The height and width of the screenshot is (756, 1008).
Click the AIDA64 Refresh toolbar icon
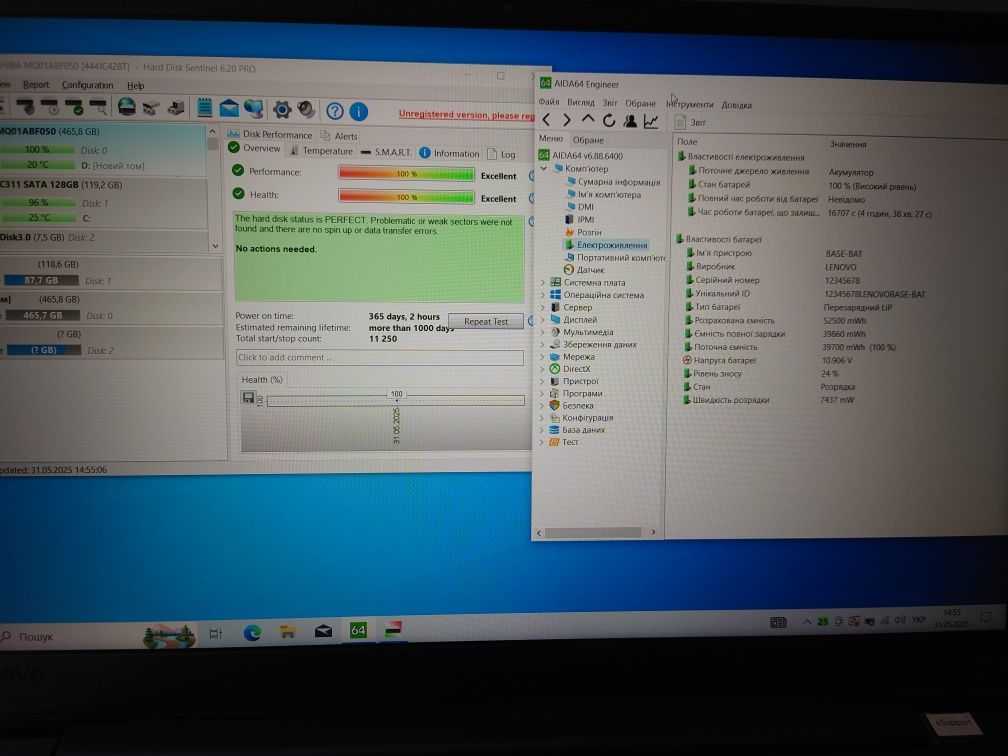pos(608,120)
